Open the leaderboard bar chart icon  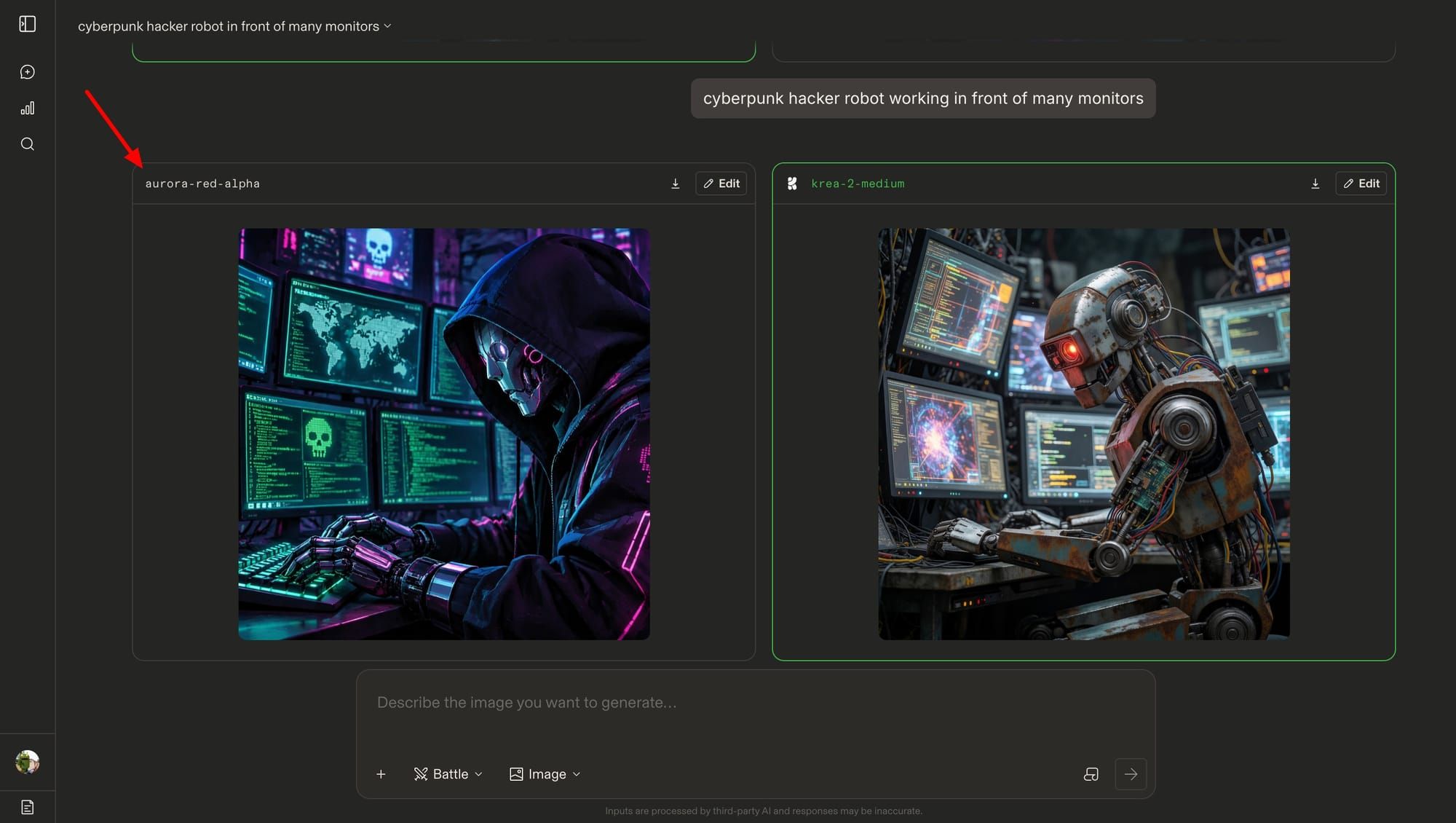(28, 109)
